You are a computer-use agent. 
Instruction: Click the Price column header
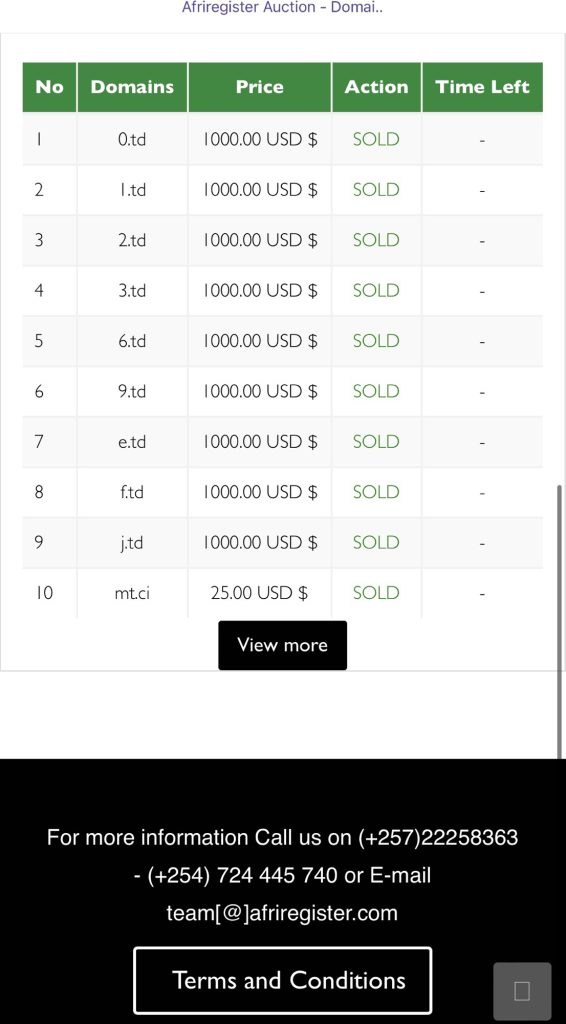259,87
